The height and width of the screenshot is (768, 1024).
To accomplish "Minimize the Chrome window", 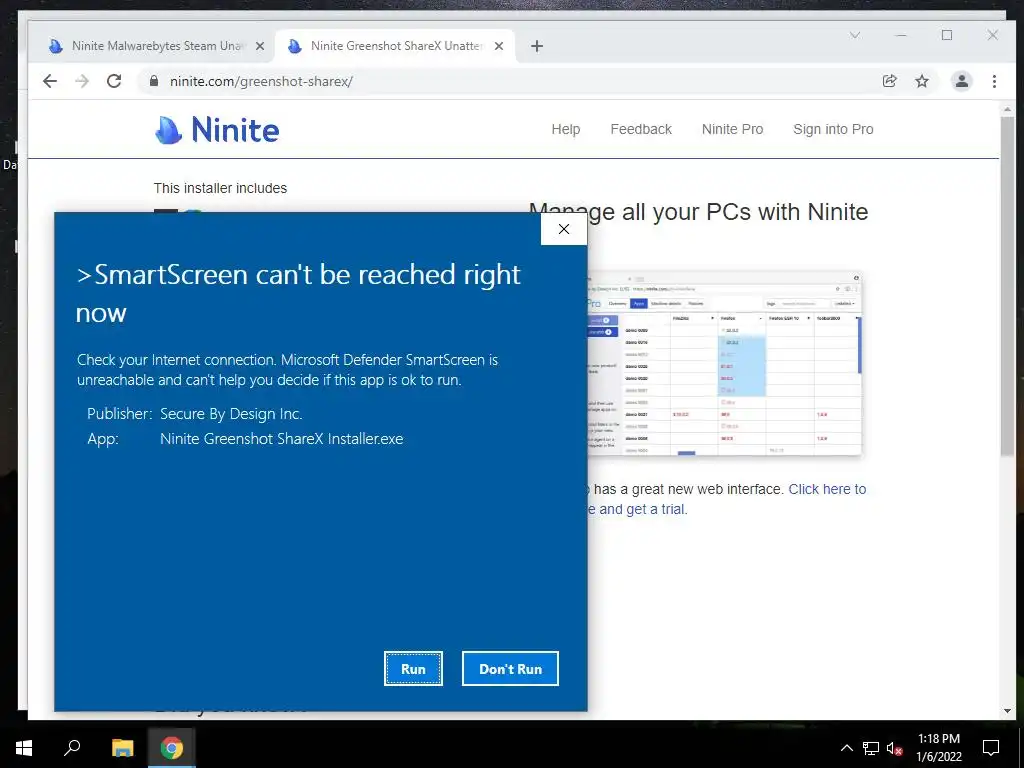I will pyautogui.click(x=901, y=35).
